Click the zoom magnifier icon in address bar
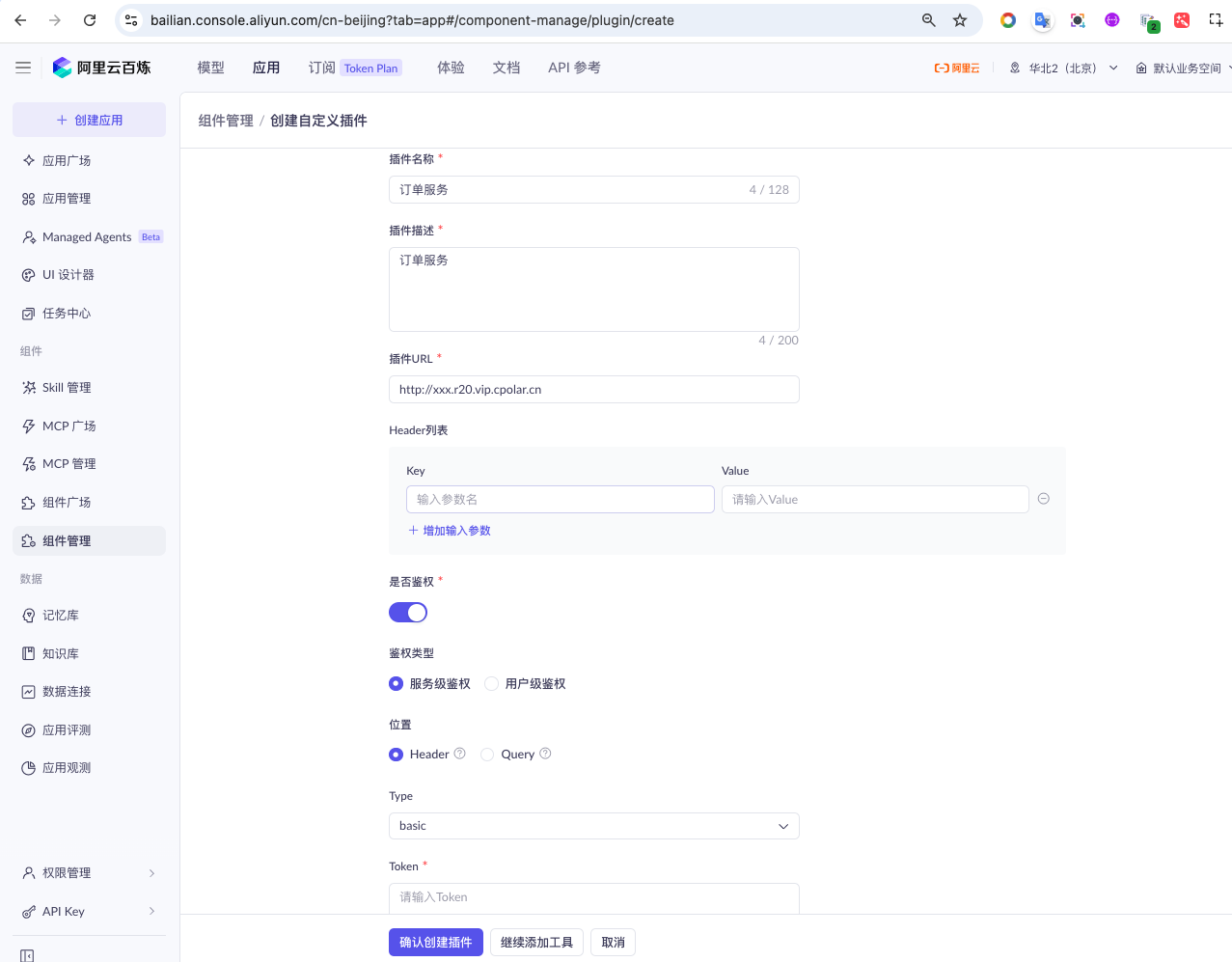Image resolution: width=1232 pixels, height=962 pixels. coord(929,20)
